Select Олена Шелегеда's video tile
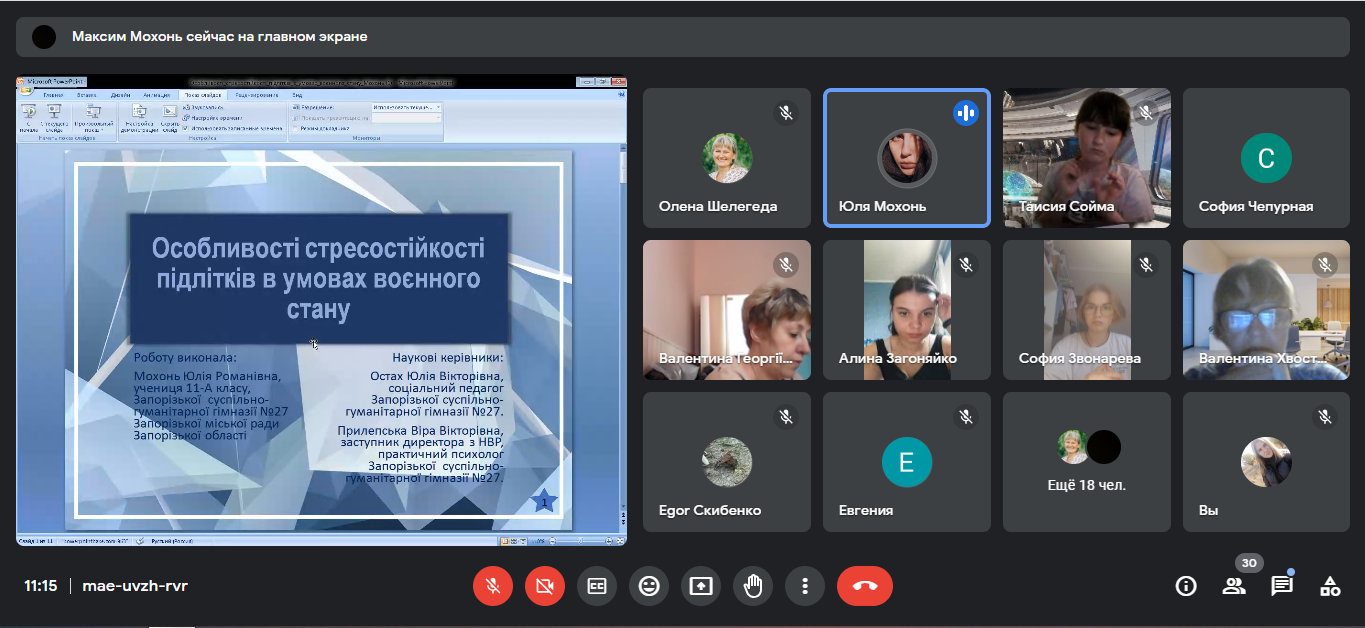 coord(726,158)
